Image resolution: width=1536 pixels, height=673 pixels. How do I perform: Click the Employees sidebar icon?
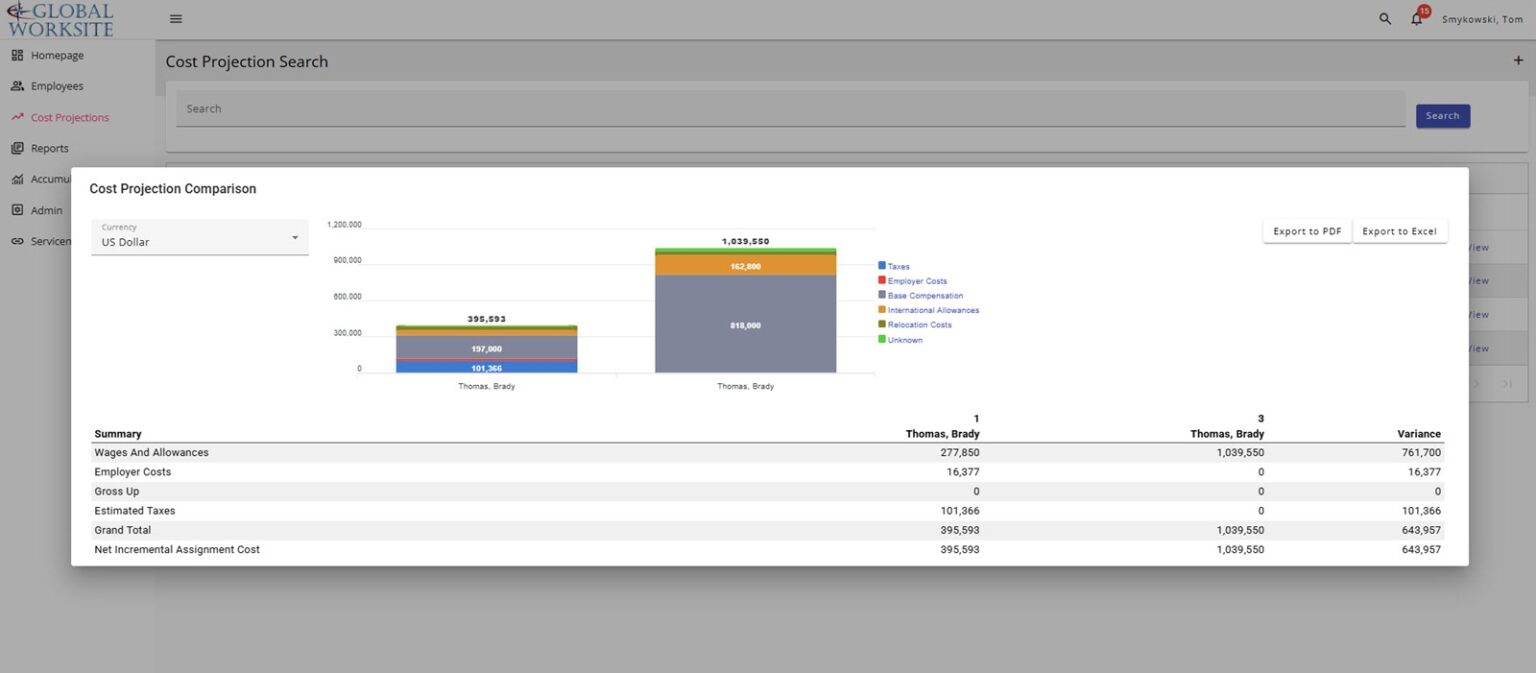17,86
